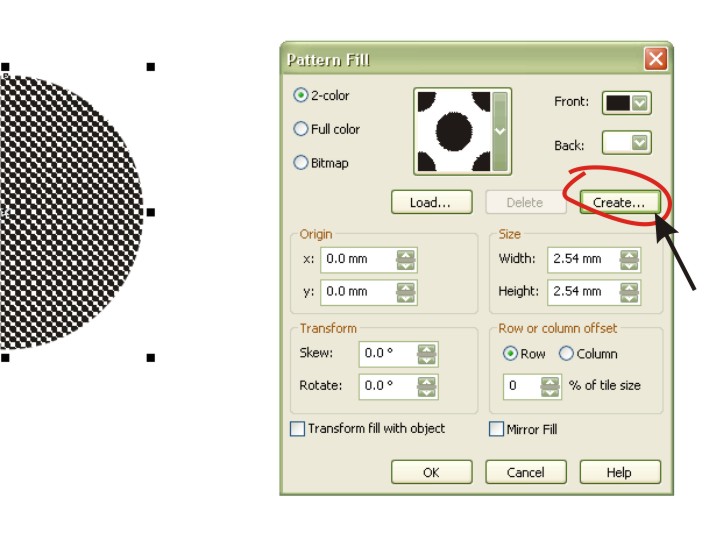The height and width of the screenshot is (540, 709).
Task: Select the Bitmap pattern type
Action: (301, 163)
